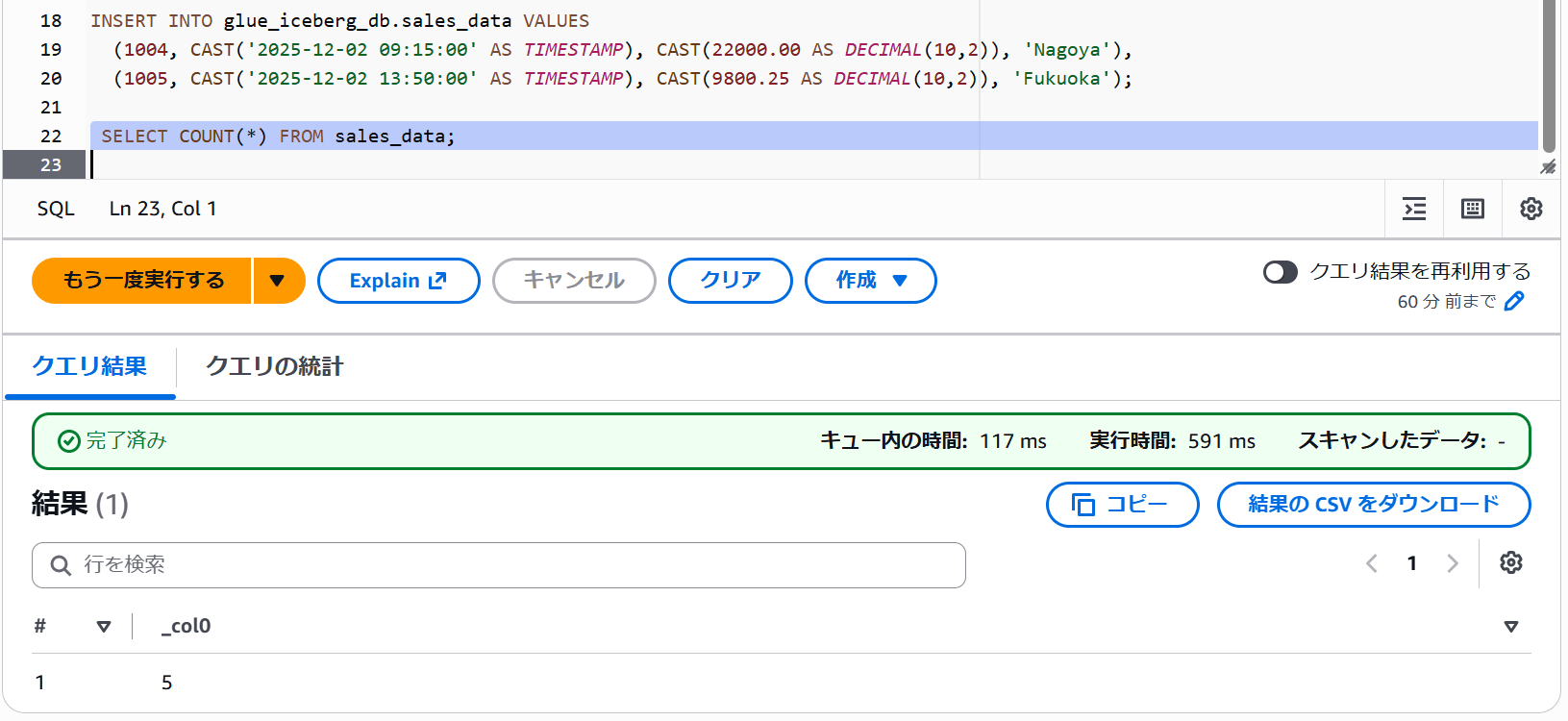Click the pencil icon to edit reuse time

click(1514, 302)
